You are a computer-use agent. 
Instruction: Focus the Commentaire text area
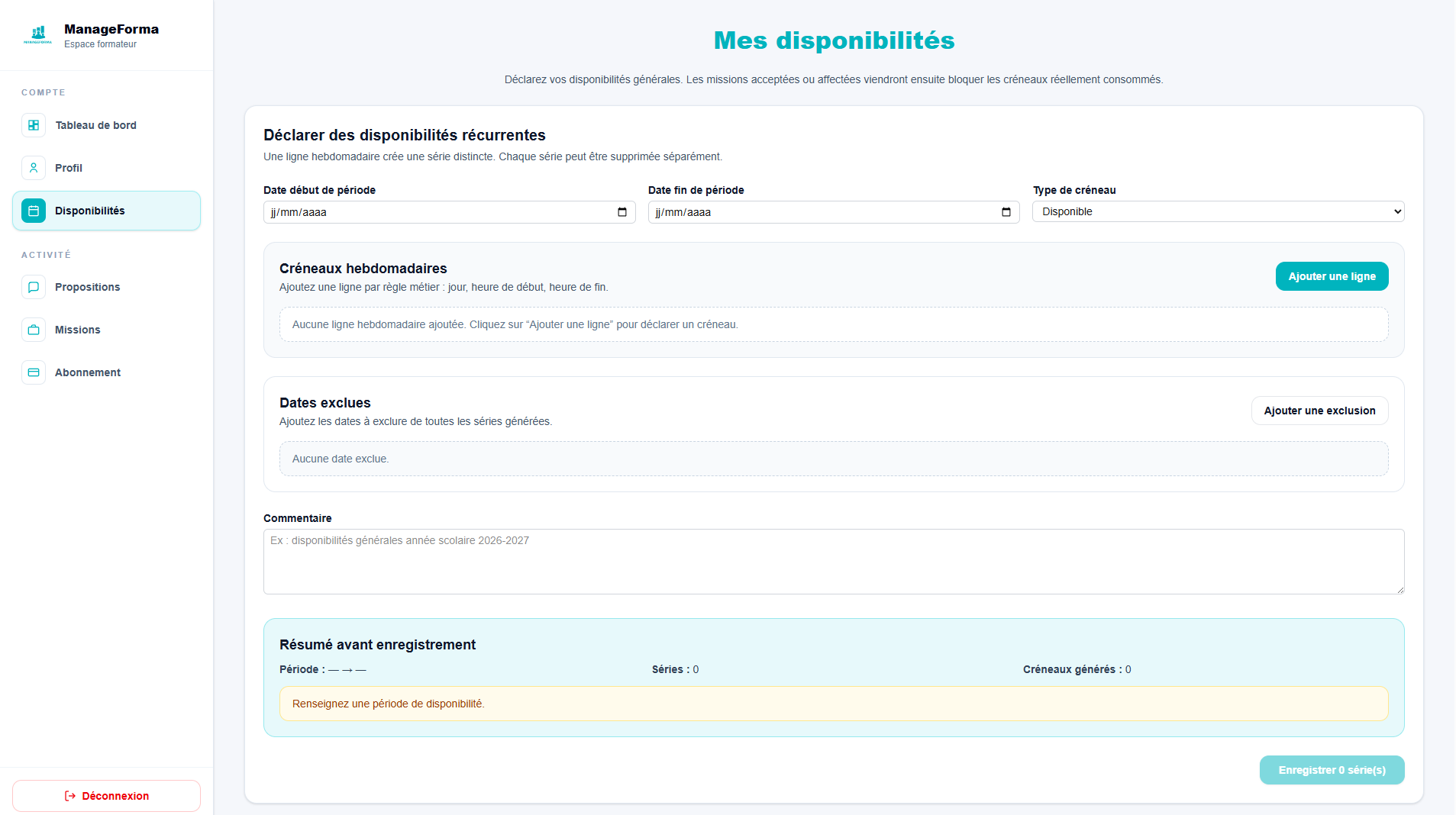pyautogui.click(x=834, y=562)
